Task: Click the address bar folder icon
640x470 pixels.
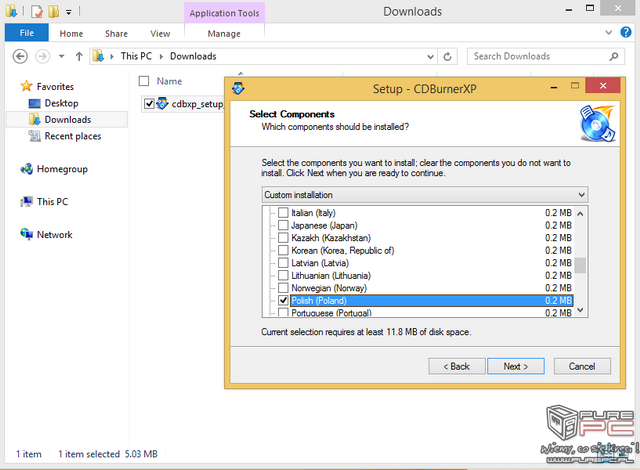Action: point(98,56)
